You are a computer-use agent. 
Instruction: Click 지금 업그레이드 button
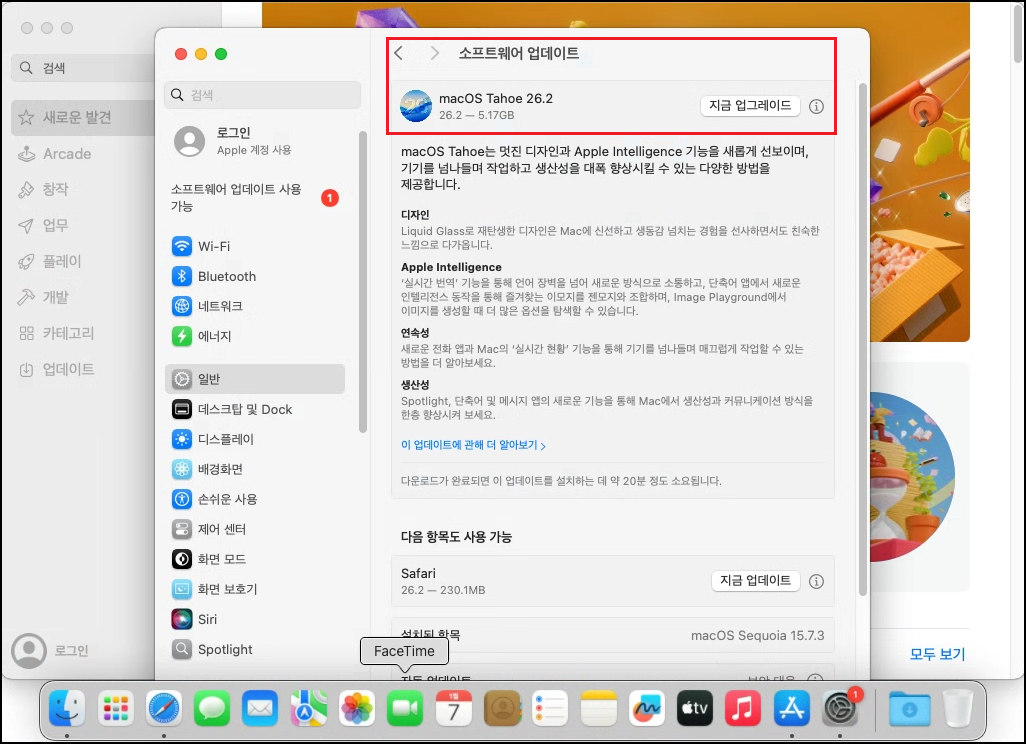(x=750, y=105)
